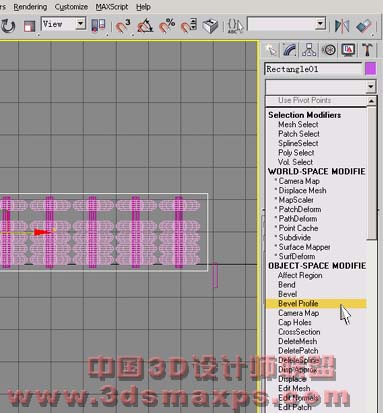Select the Bevel modifier
This screenshot has width=383, height=413.
pyautogui.click(x=287, y=294)
